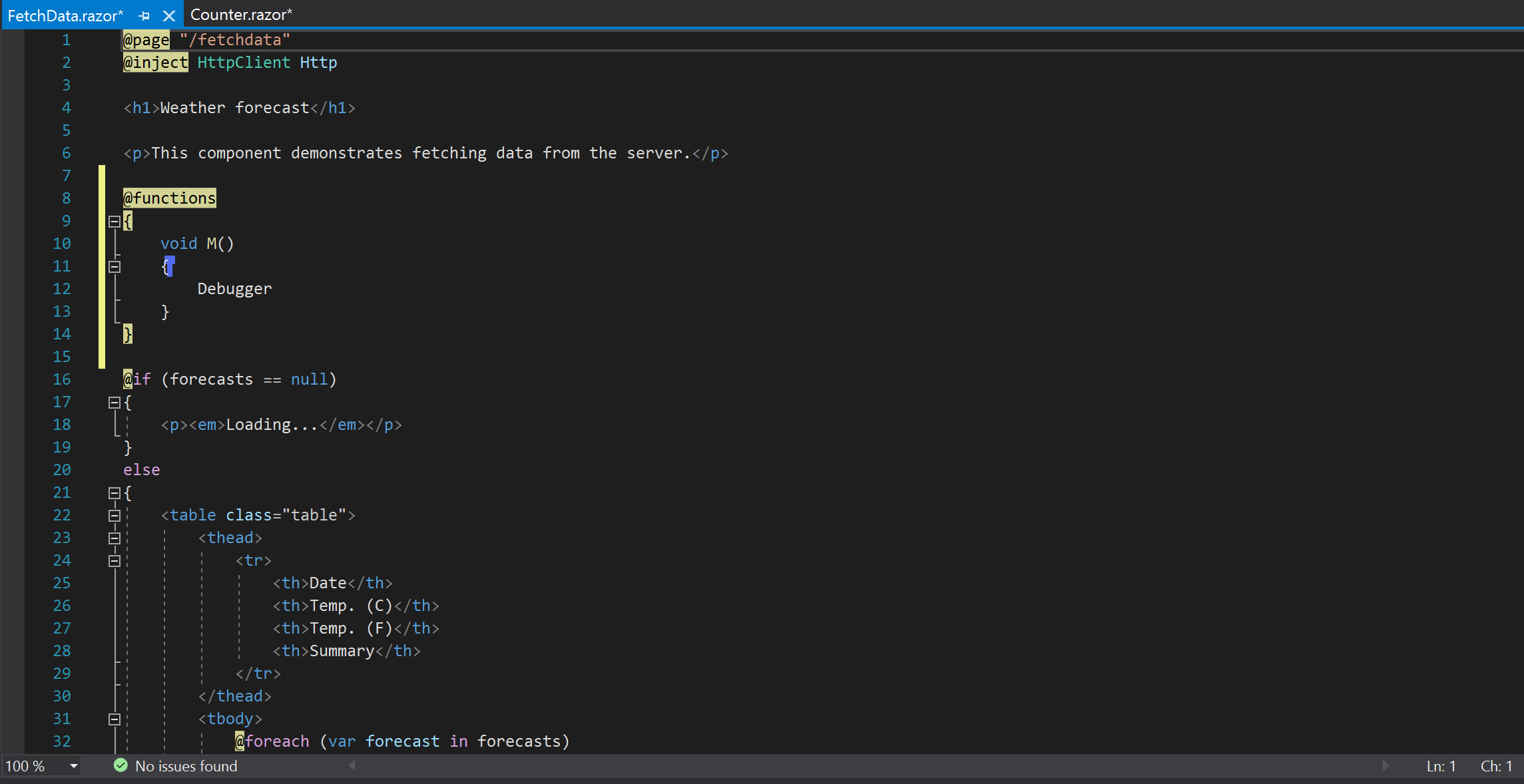The image size is (1524, 784).
Task: Click the green check icon in the status bar
Action: 121,765
